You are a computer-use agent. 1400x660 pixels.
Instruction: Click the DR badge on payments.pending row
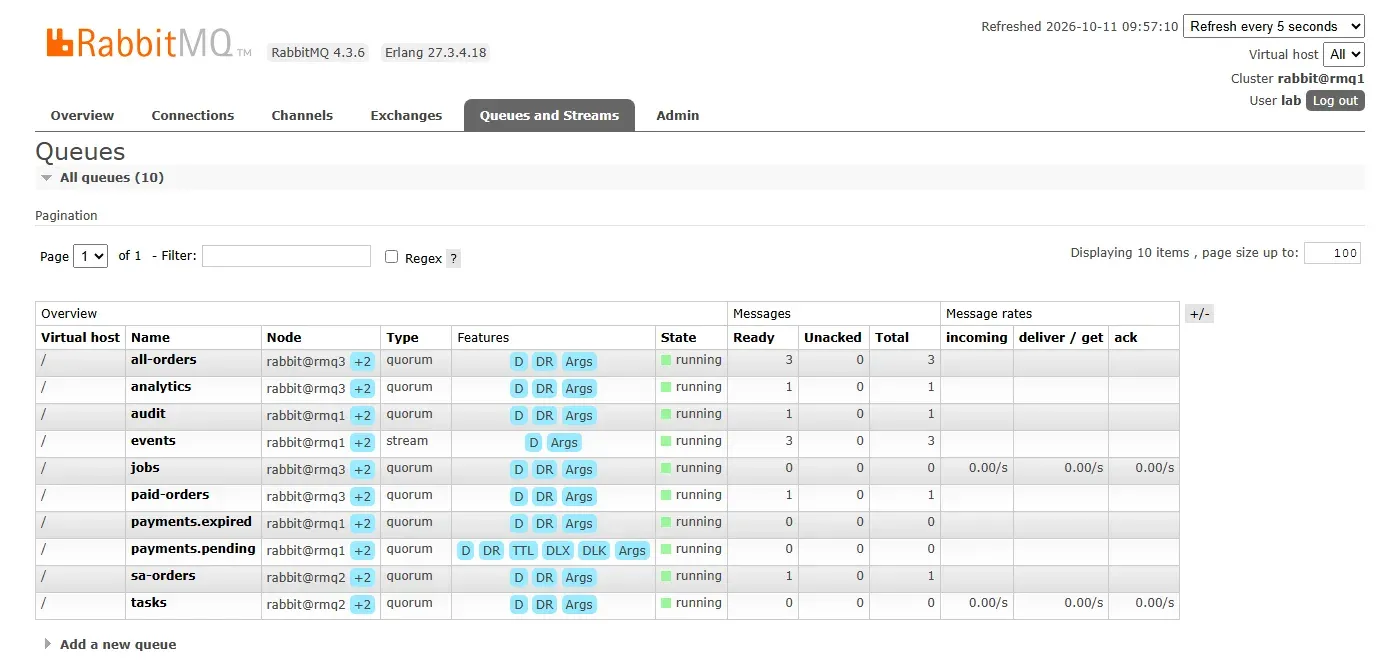point(491,550)
